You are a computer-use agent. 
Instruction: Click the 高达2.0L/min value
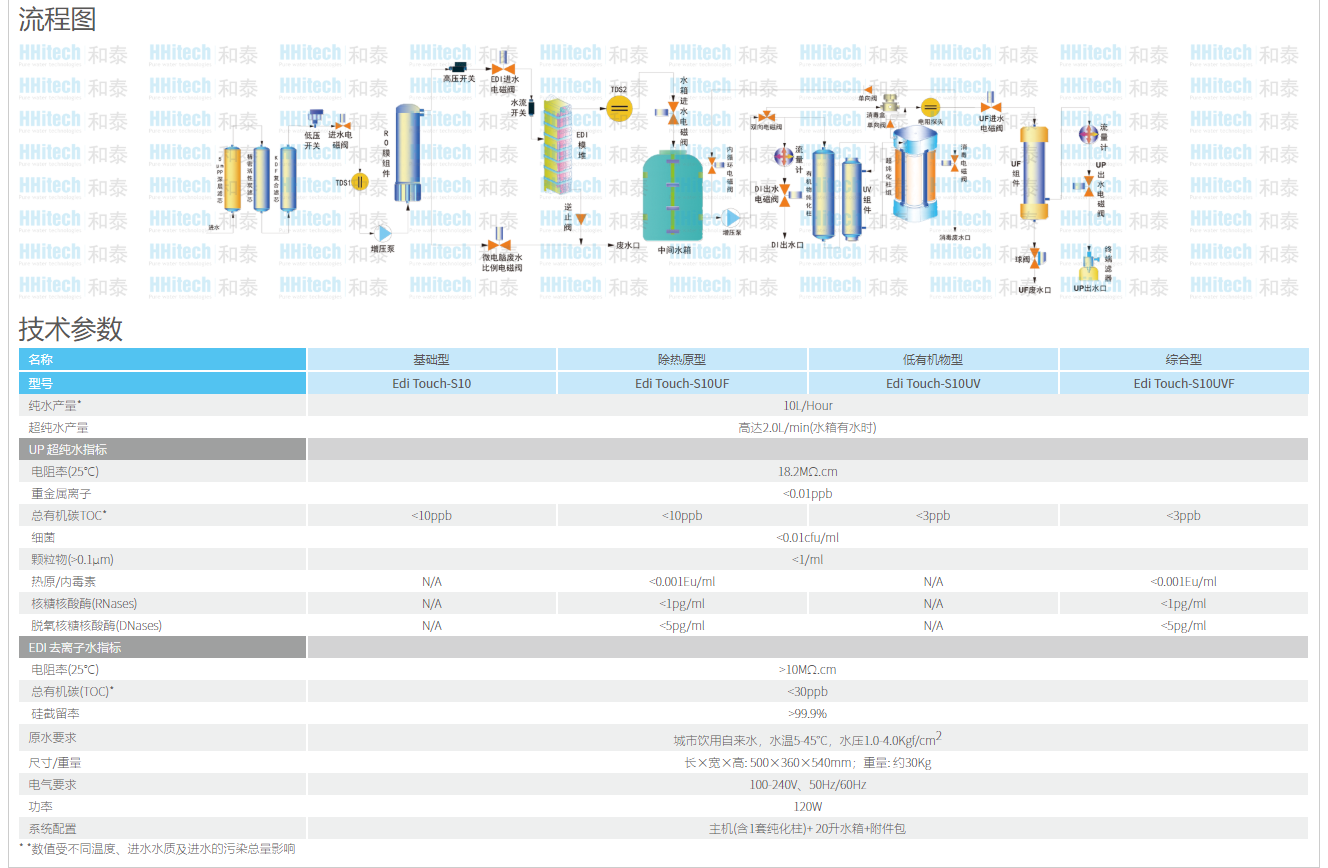click(x=808, y=427)
